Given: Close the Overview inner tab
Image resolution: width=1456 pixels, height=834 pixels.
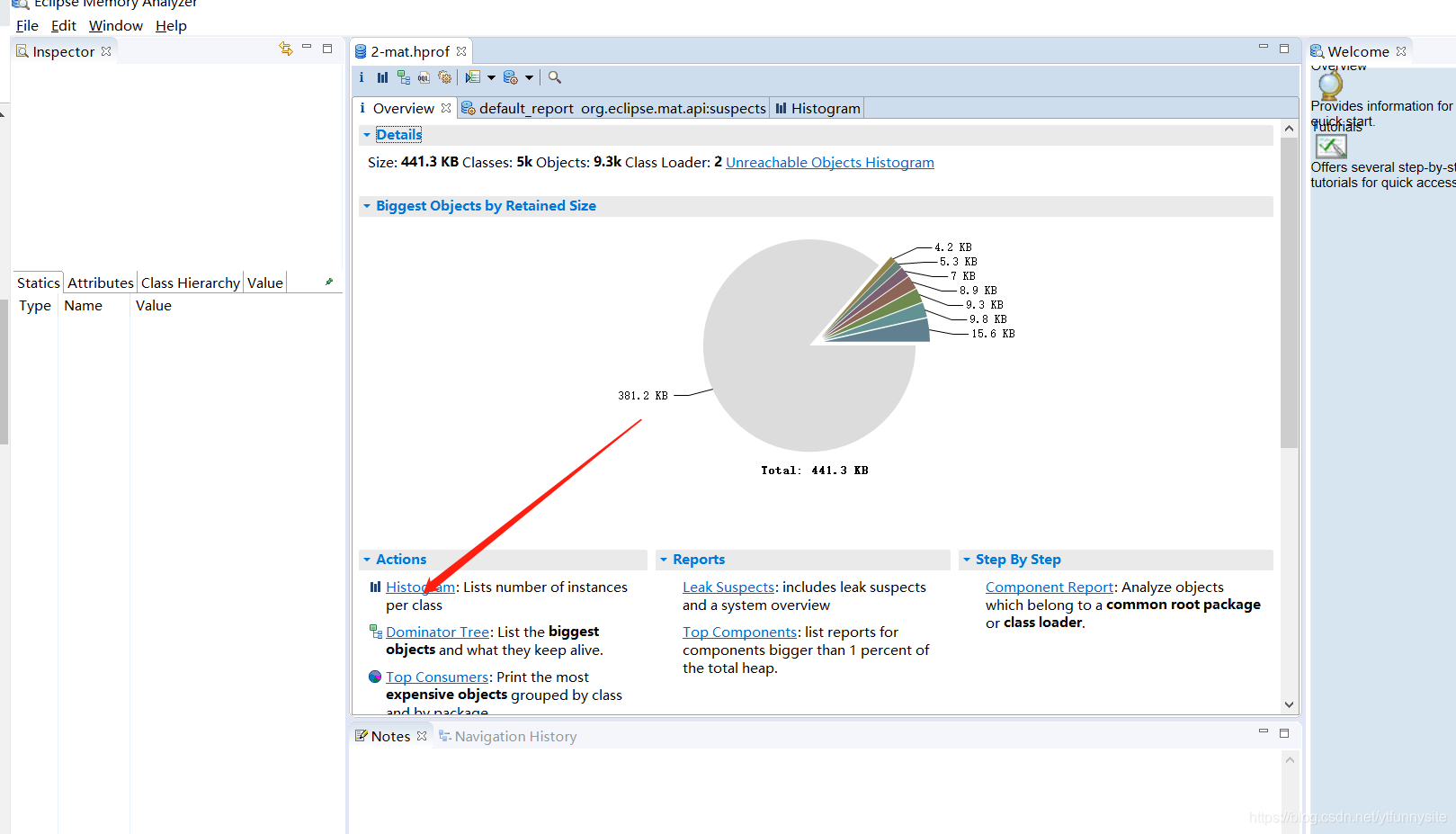Looking at the screenshot, I should 446,108.
